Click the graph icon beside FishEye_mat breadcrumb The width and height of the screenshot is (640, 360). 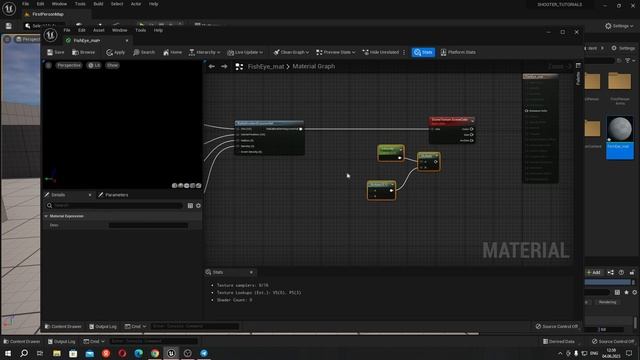click(x=239, y=67)
